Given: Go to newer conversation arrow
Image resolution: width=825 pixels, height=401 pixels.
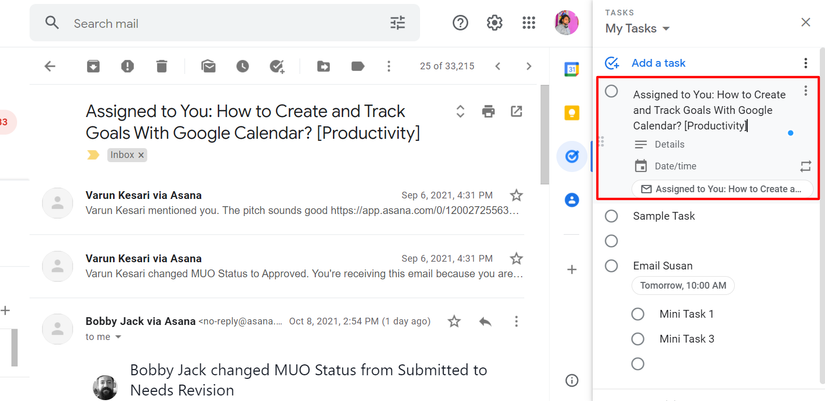Looking at the screenshot, I should pos(498,66).
